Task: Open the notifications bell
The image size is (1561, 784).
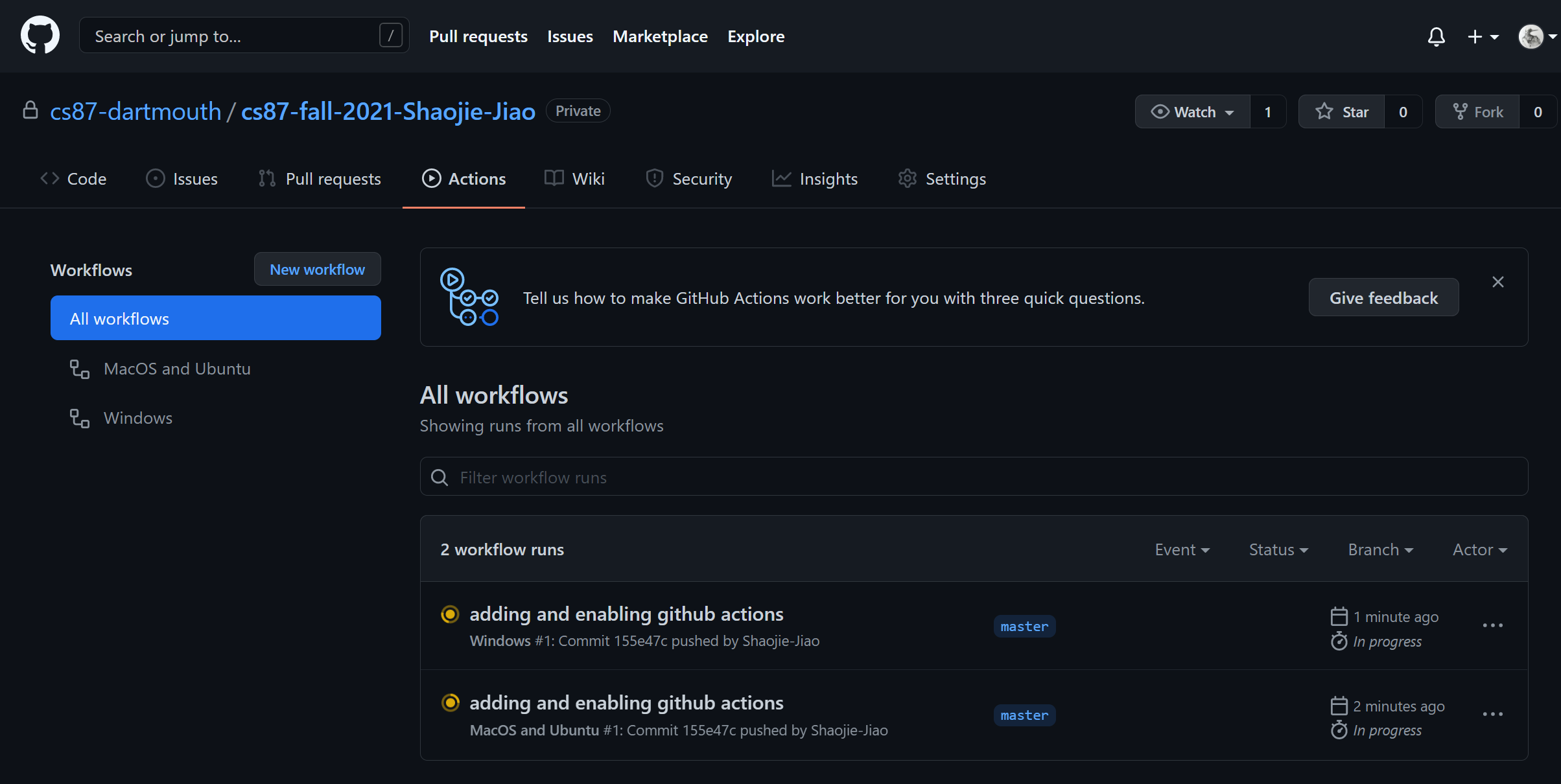Action: [x=1436, y=37]
